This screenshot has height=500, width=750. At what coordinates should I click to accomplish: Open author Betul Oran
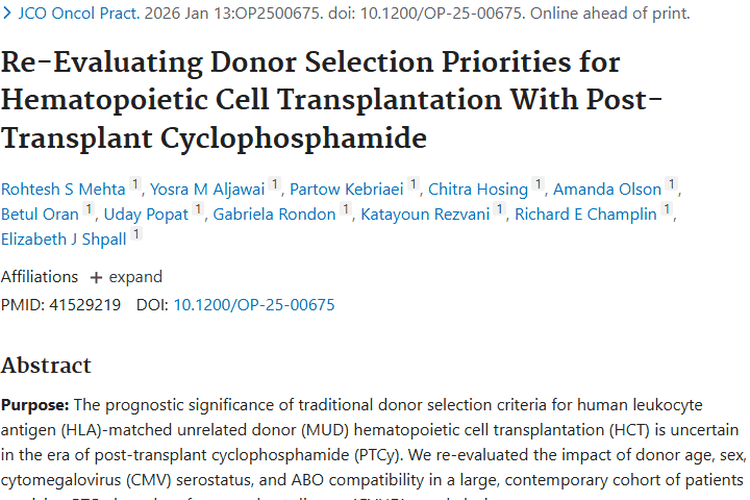pos(39,213)
